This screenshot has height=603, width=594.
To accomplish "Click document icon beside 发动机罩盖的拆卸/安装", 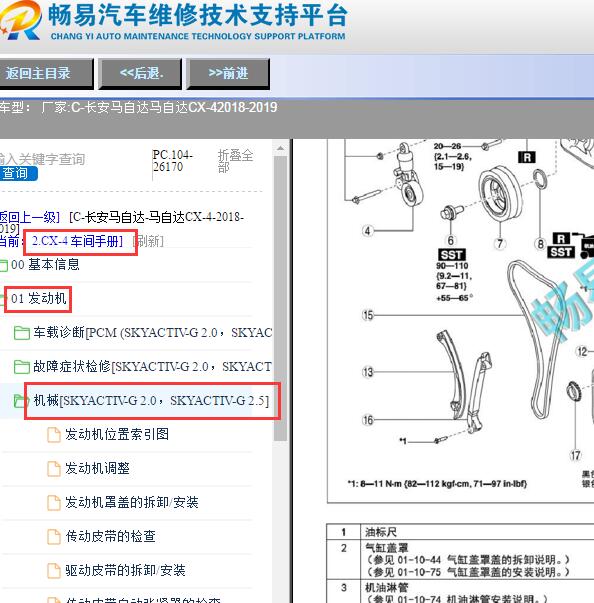I will 54,503.
